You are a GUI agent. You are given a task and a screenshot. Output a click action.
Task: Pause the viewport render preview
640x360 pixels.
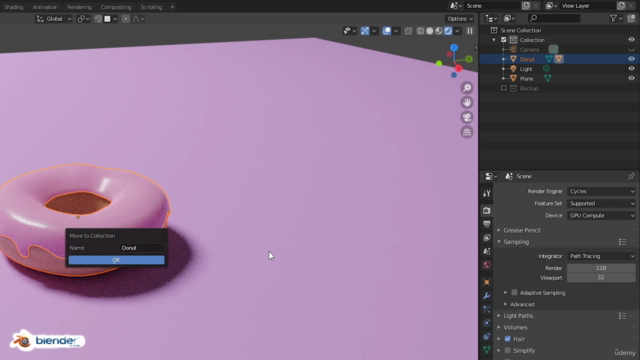click(x=470, y=31)
